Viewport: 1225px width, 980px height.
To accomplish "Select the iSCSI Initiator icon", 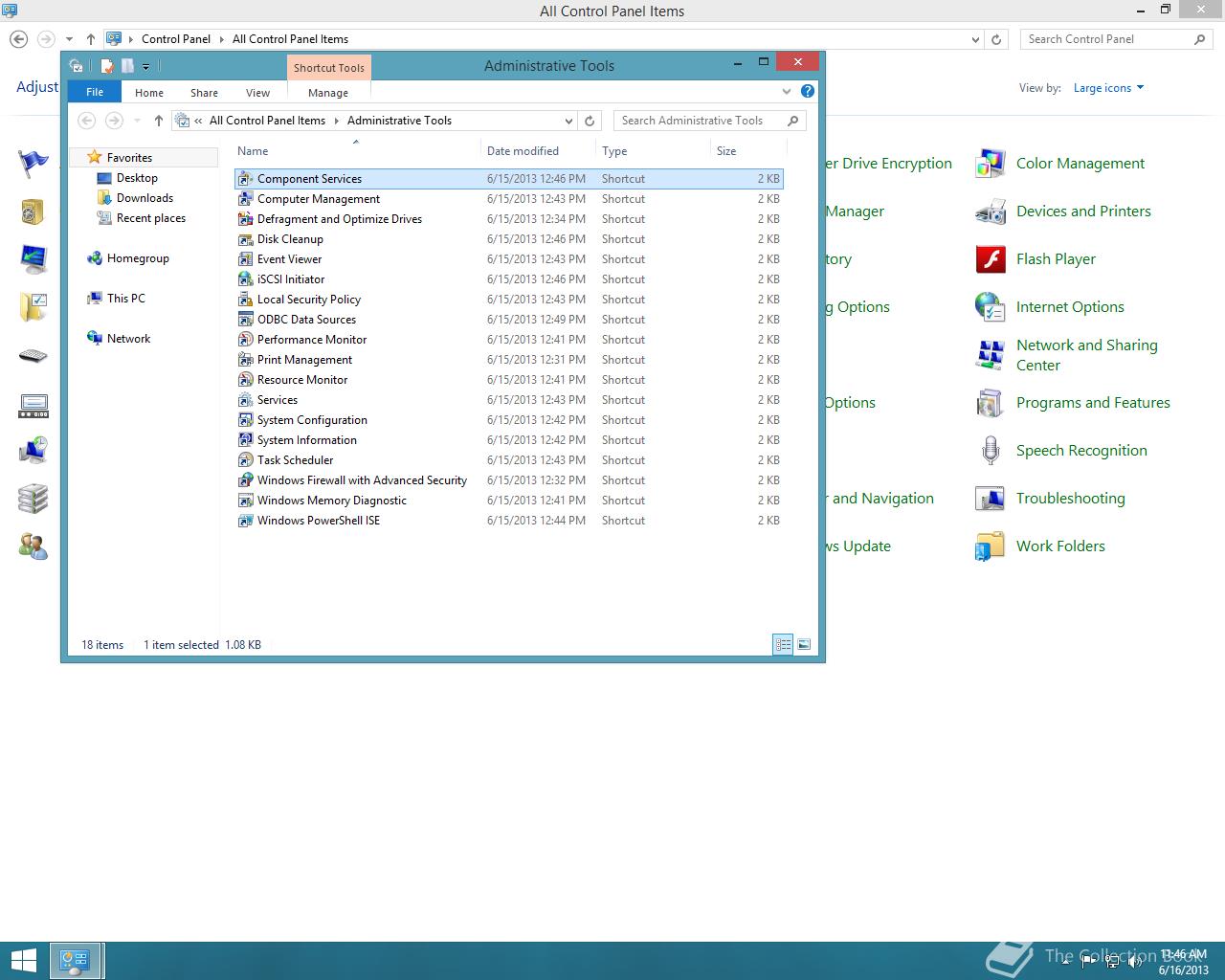I will [x=245, y=279].
